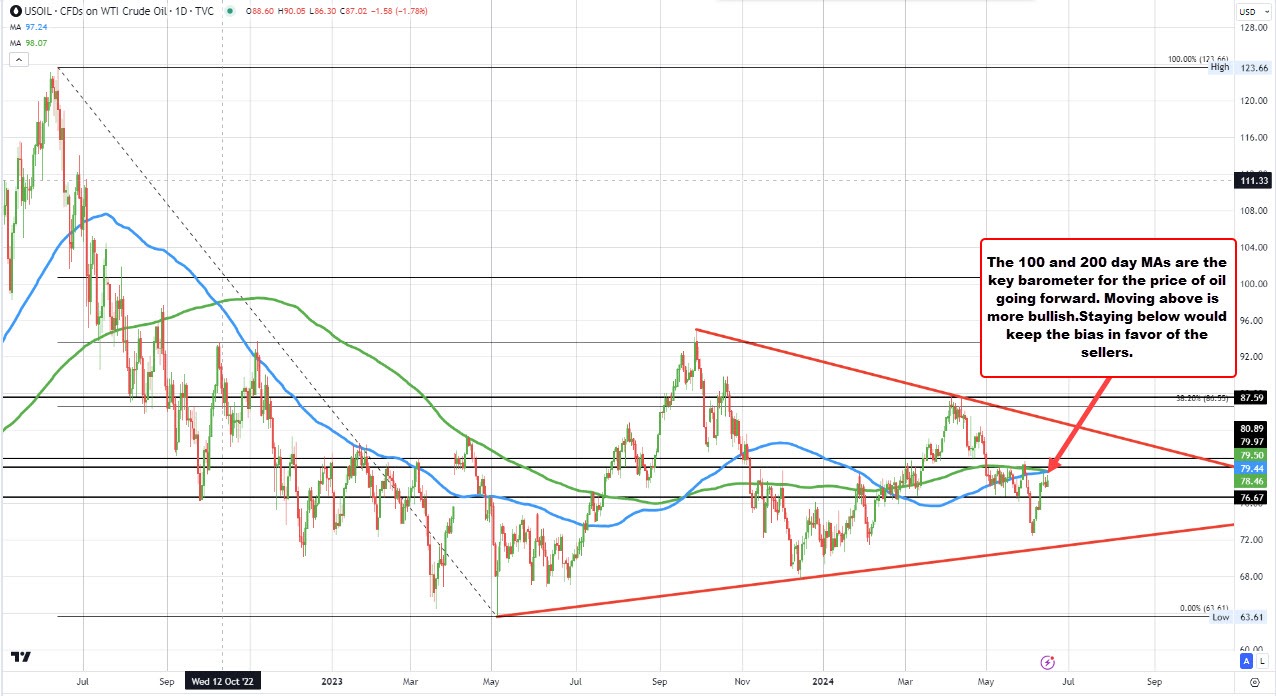
Task: Click the TradingView logo in bottom-left corner
Action: pos(19,657)
